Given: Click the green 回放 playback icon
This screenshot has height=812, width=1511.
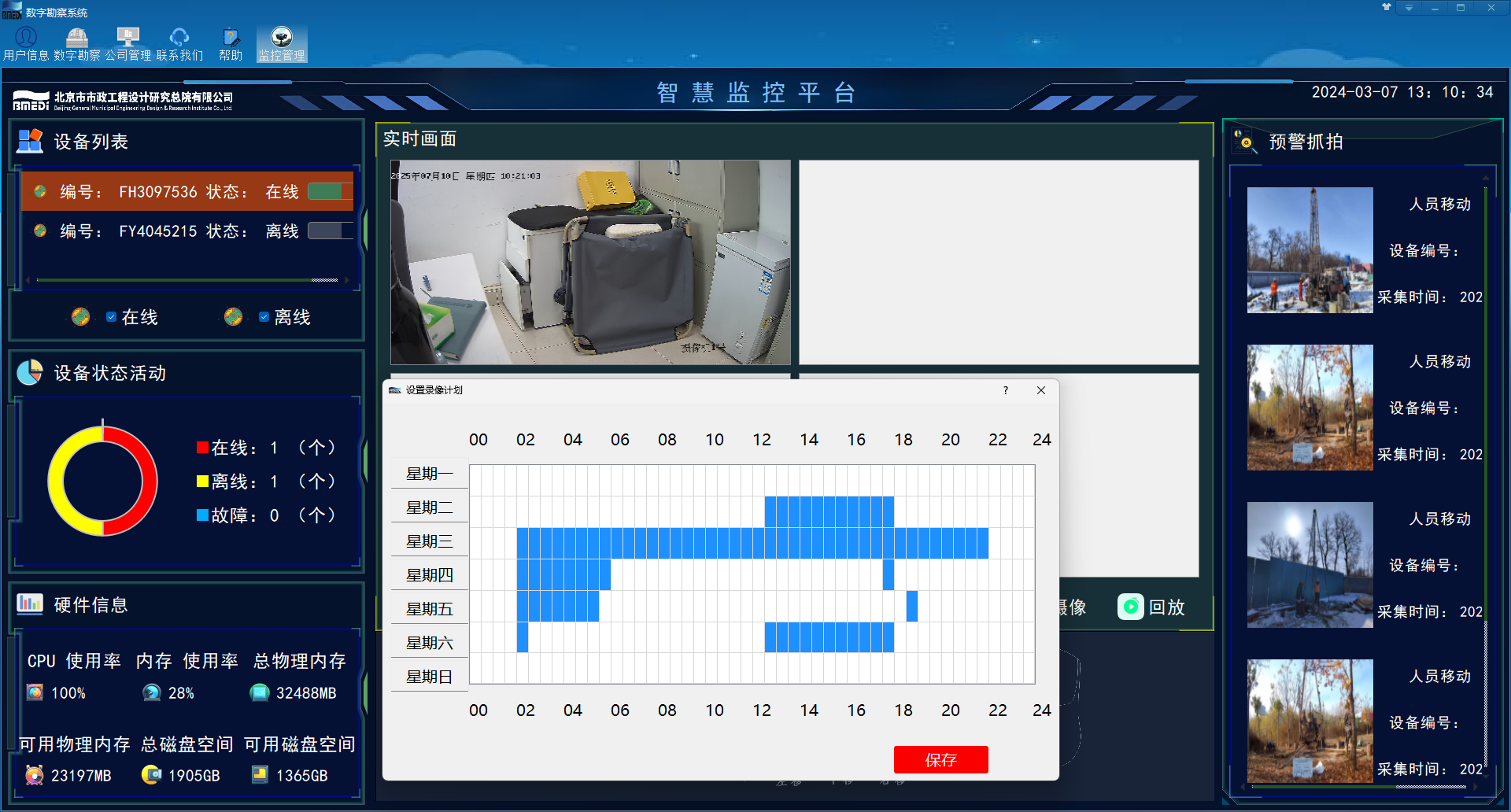Looking at the screenshot, I should click(1130, 607).
